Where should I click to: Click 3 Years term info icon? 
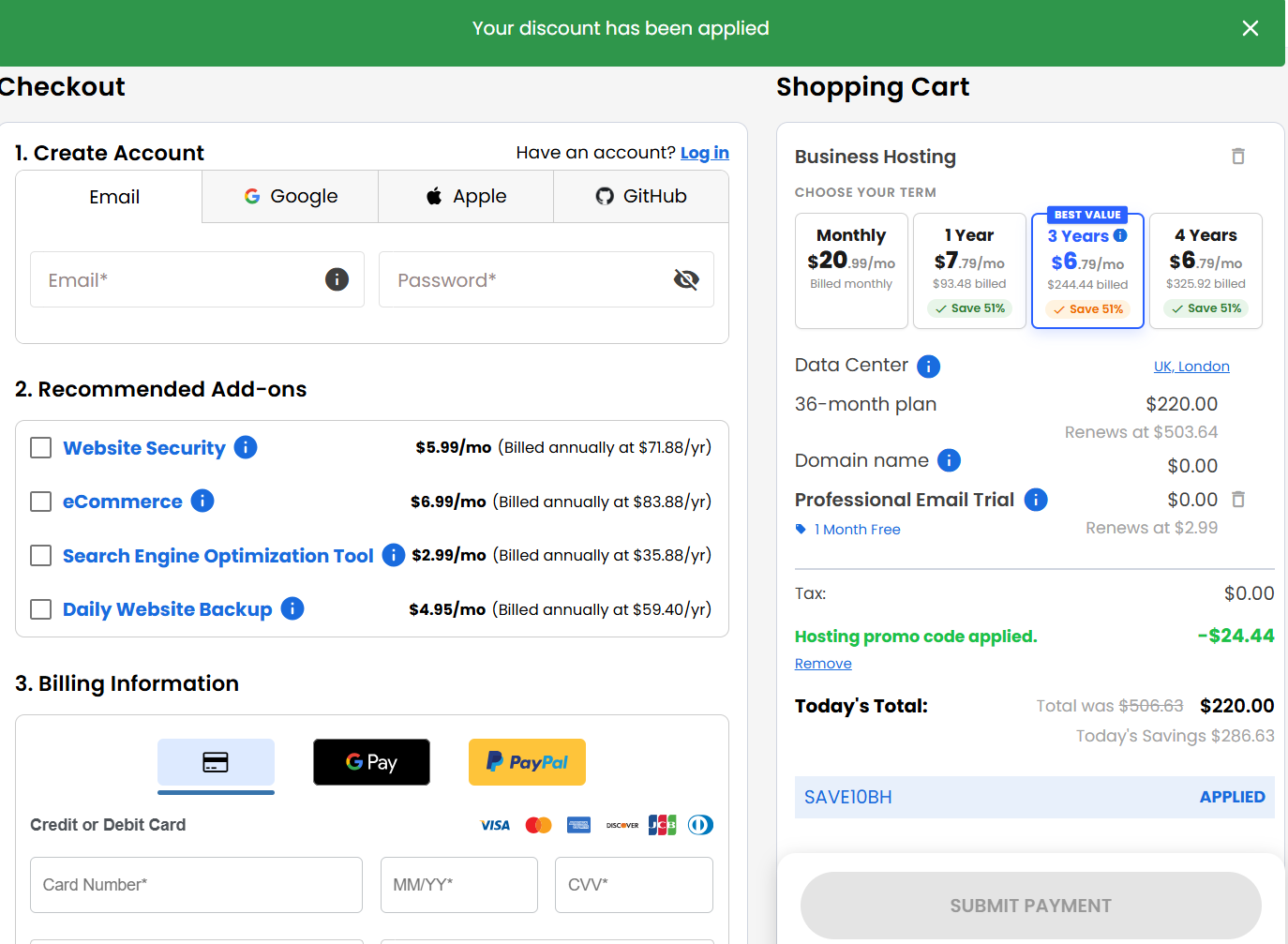point(1120,235)
